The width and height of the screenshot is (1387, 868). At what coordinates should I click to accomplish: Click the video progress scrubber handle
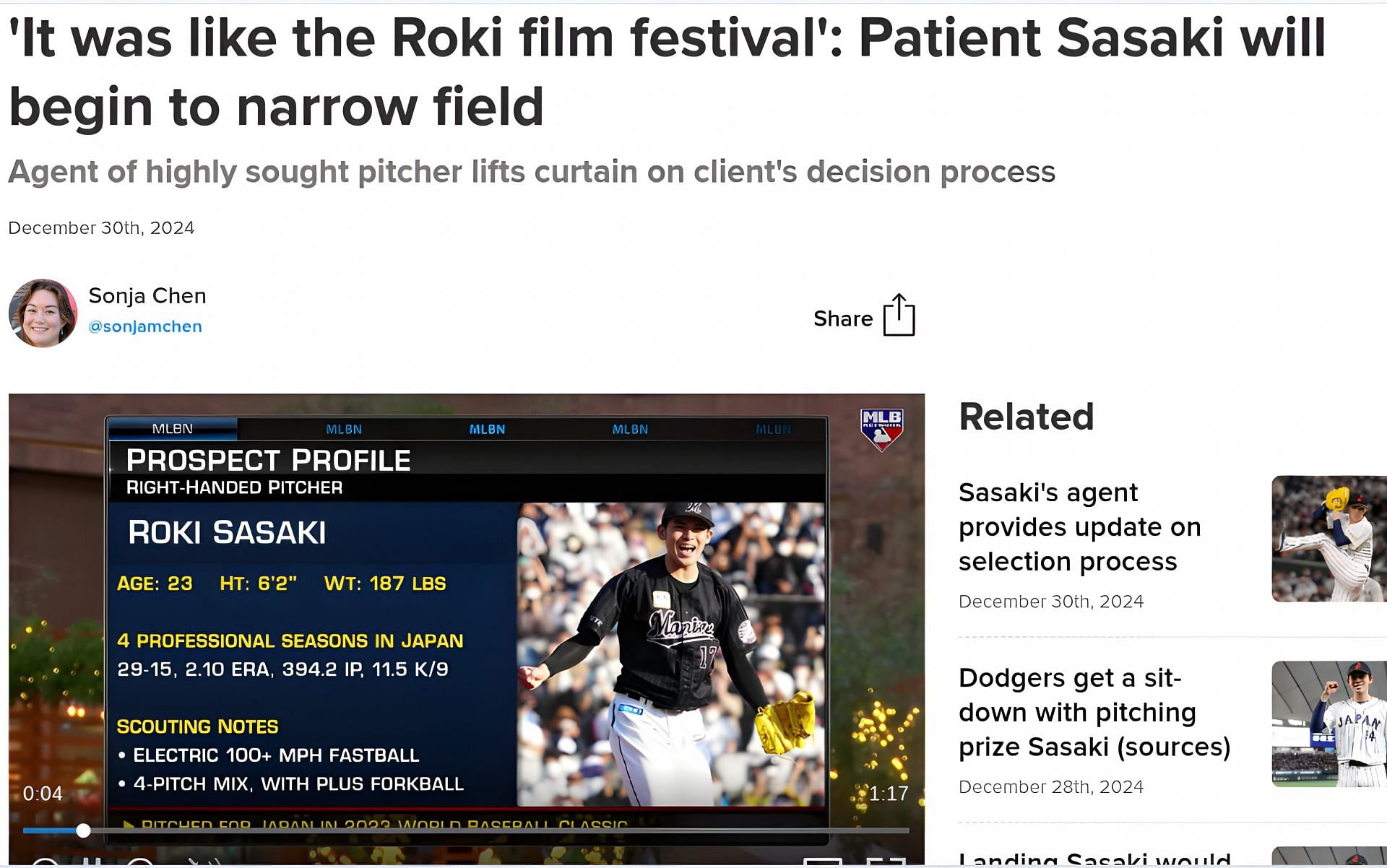84,830
